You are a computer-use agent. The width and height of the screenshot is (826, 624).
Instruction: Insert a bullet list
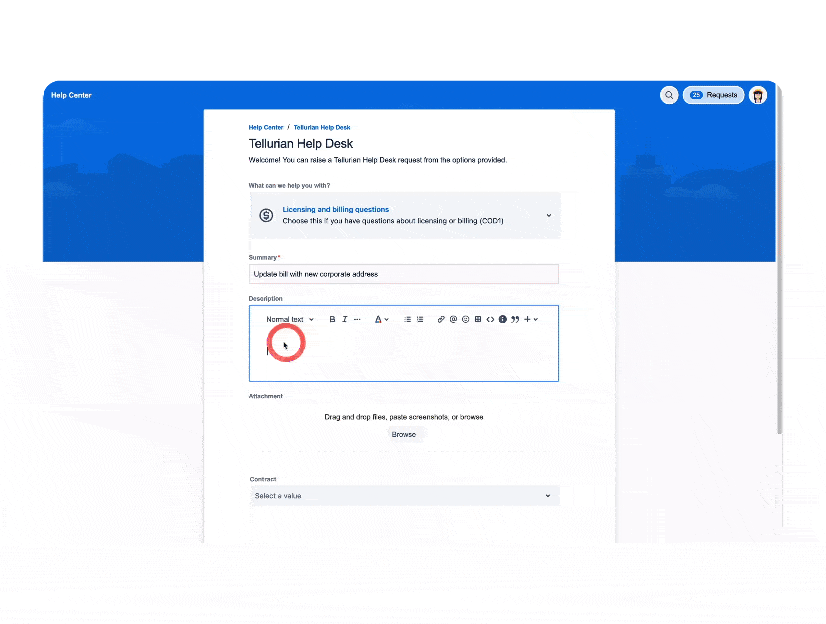[x=407, y=319]
